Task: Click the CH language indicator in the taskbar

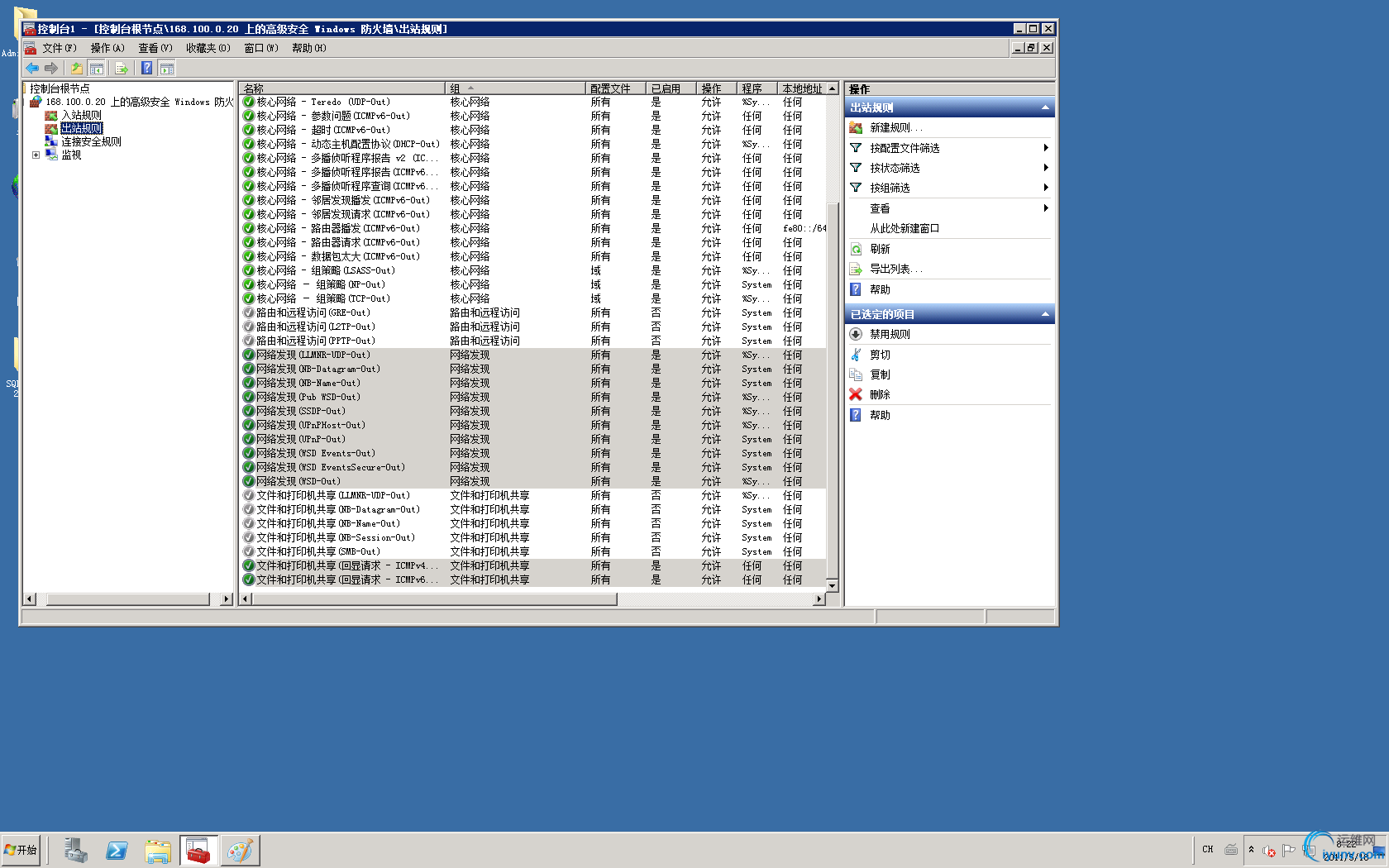Action: [1208, 849]
